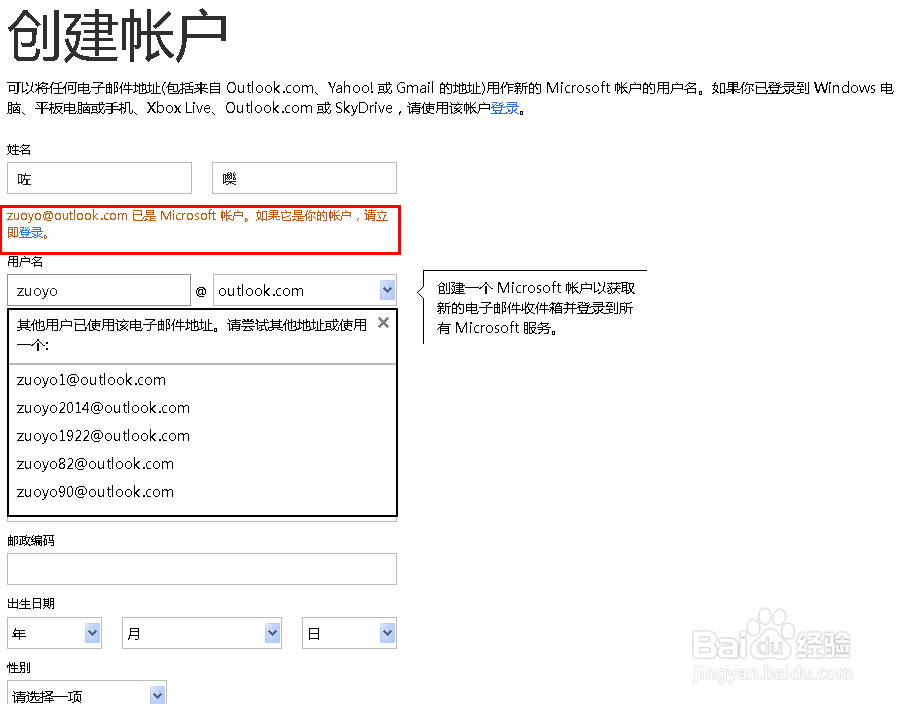Click the sign-in link in red error message
Viewport: 902px width, 704px height.
point(31,233)
